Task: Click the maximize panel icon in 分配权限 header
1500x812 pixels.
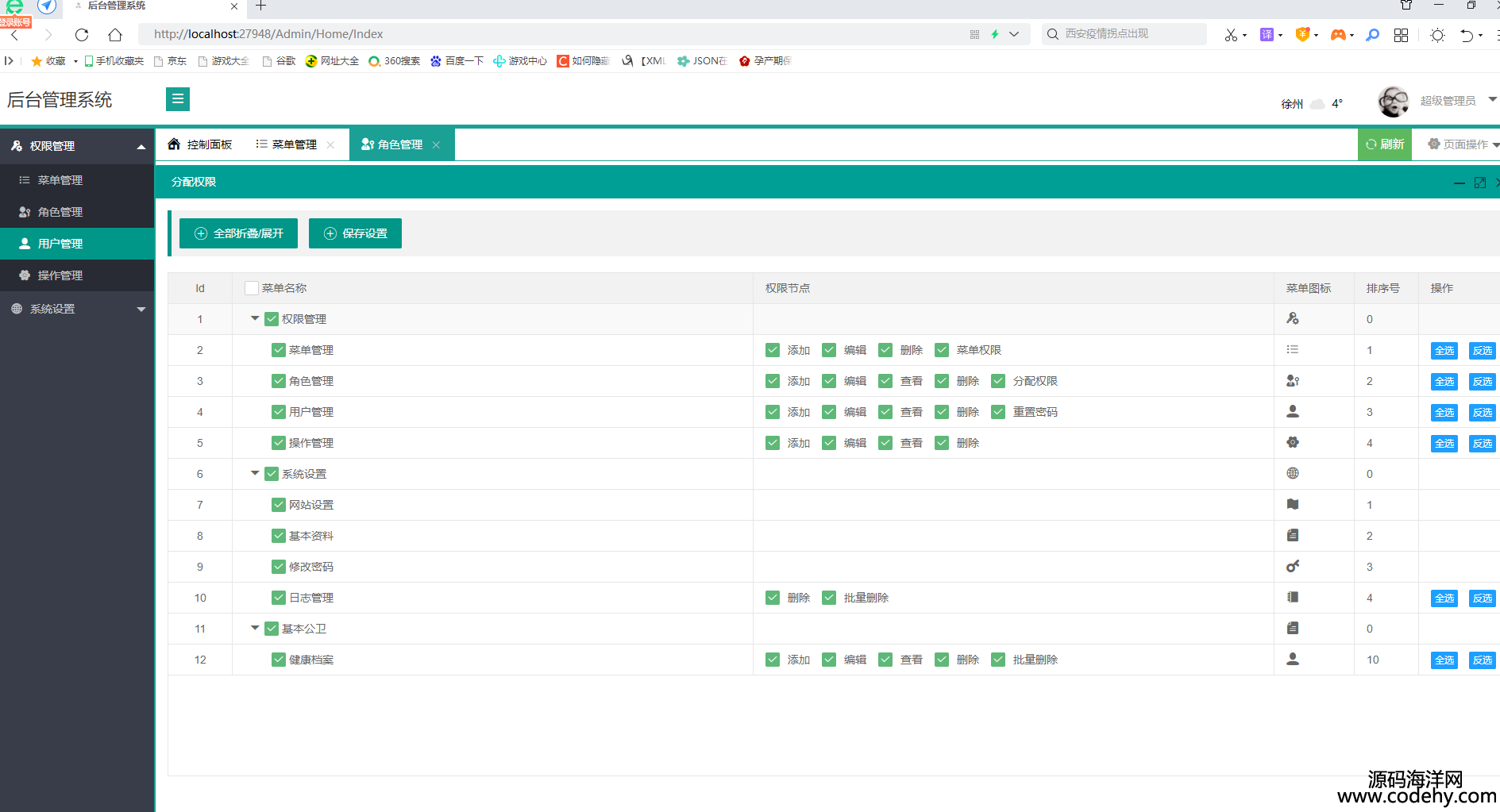Action: (1480, 183)
